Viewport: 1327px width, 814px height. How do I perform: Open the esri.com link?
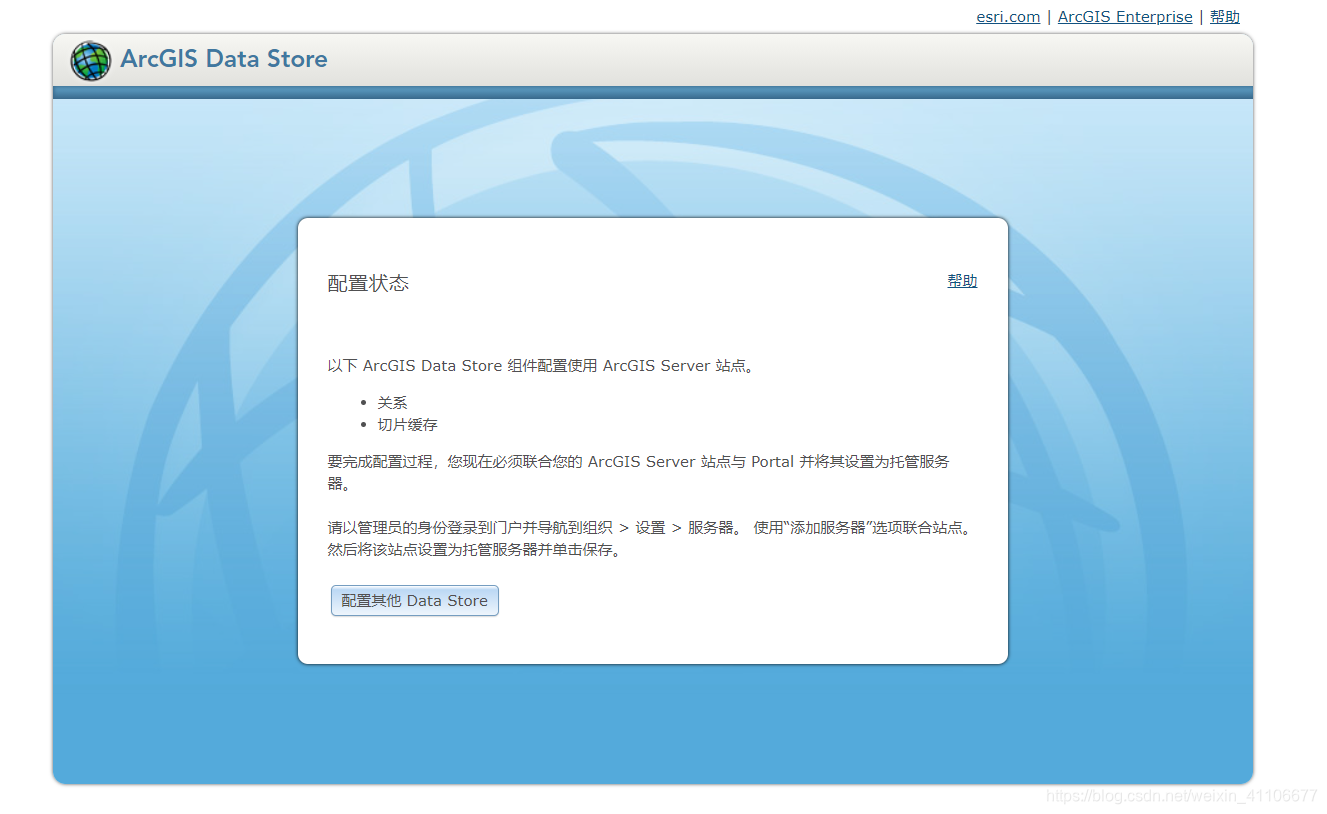click(x=1008, y=17)
